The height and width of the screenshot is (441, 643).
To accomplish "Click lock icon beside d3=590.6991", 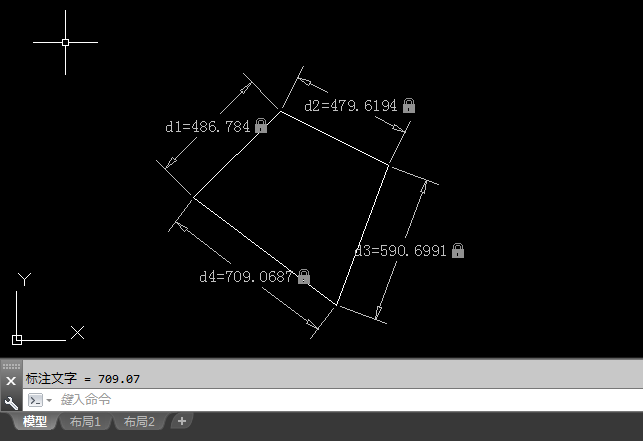I will click(x=458, y=250).
